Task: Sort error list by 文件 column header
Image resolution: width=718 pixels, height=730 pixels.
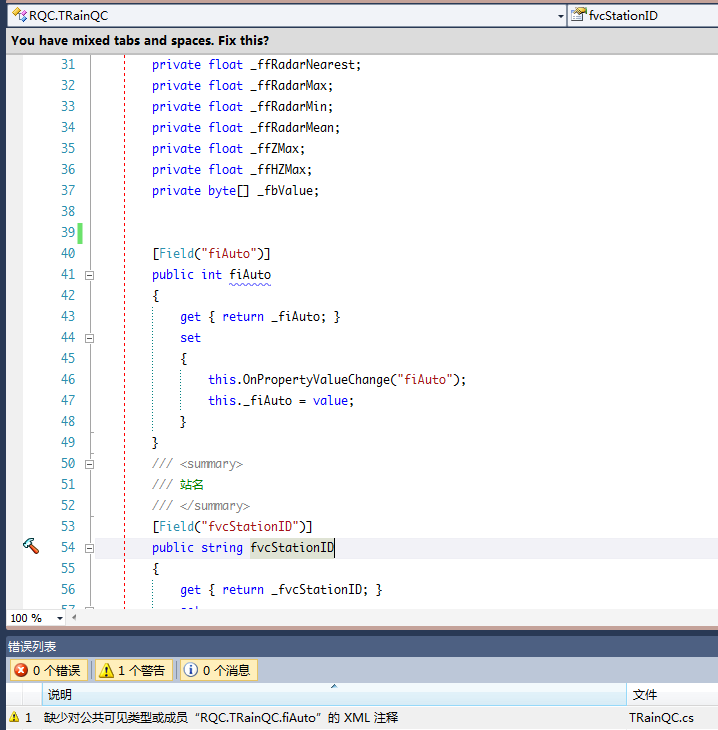Action: (x=672, y=695)
